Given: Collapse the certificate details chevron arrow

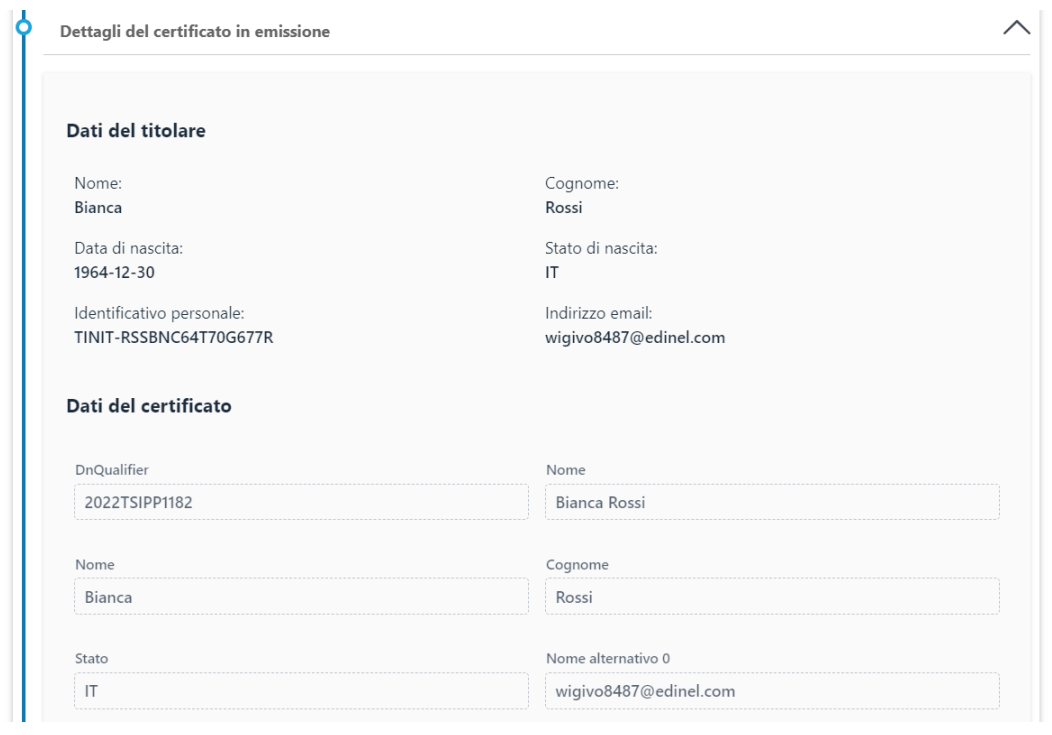Looking at the screenshot, I should [x=1016, y=30].
